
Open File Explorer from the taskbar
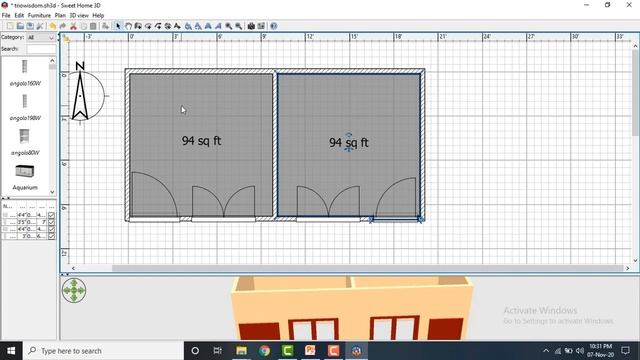tap(241, 351)
